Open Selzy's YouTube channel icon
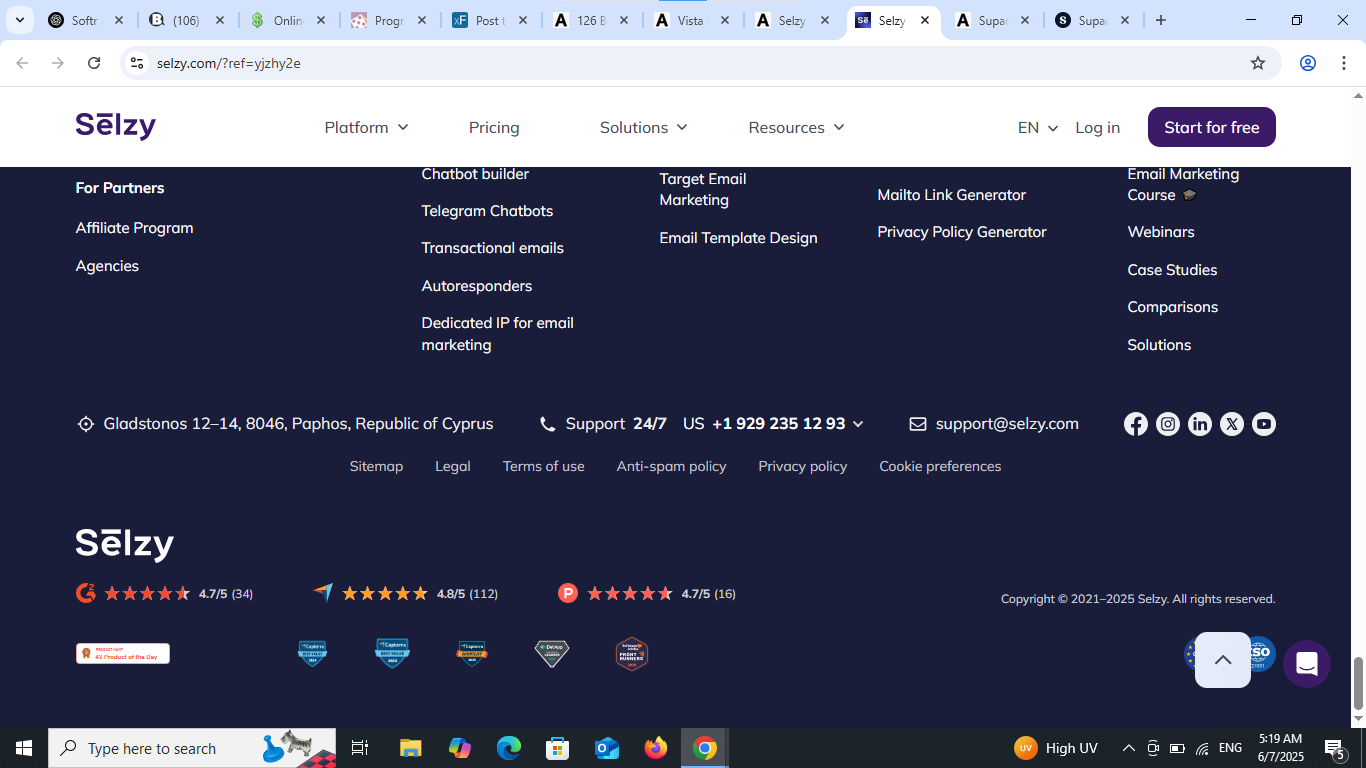1366x768 pixels. (1264, 424)
